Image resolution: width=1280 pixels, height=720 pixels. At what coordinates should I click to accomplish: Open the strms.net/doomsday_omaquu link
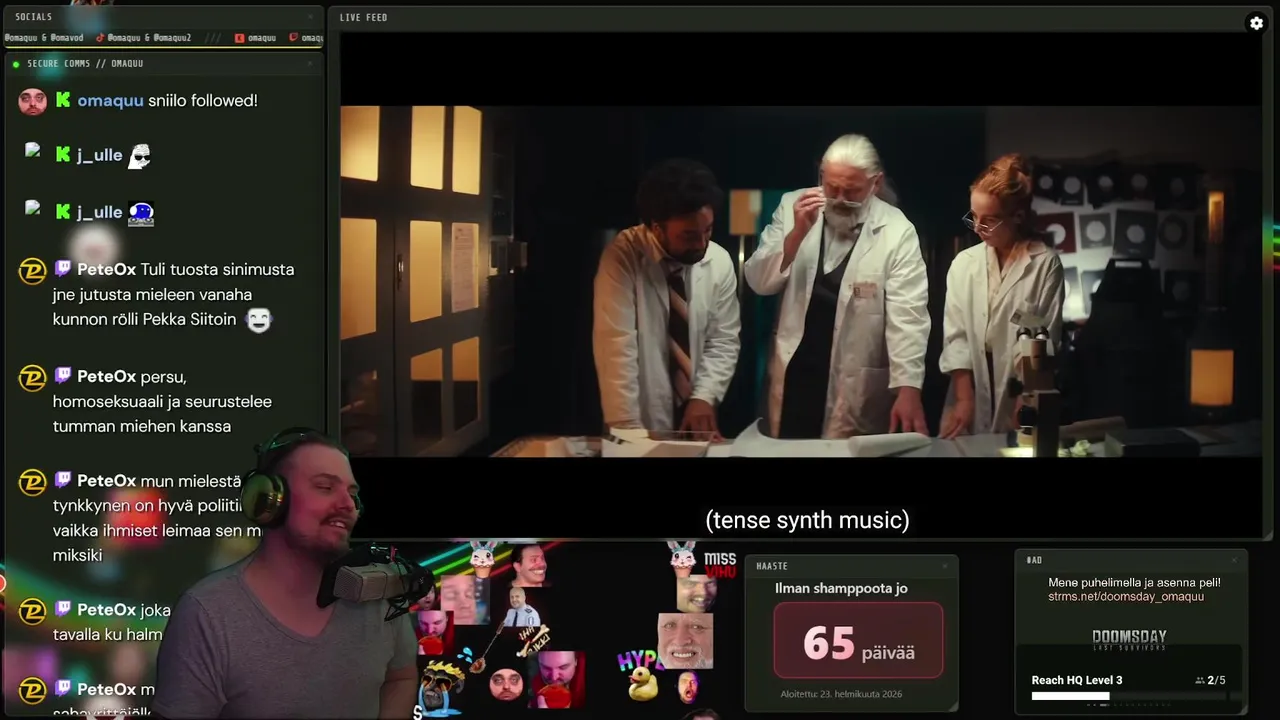click(1126, 597)
